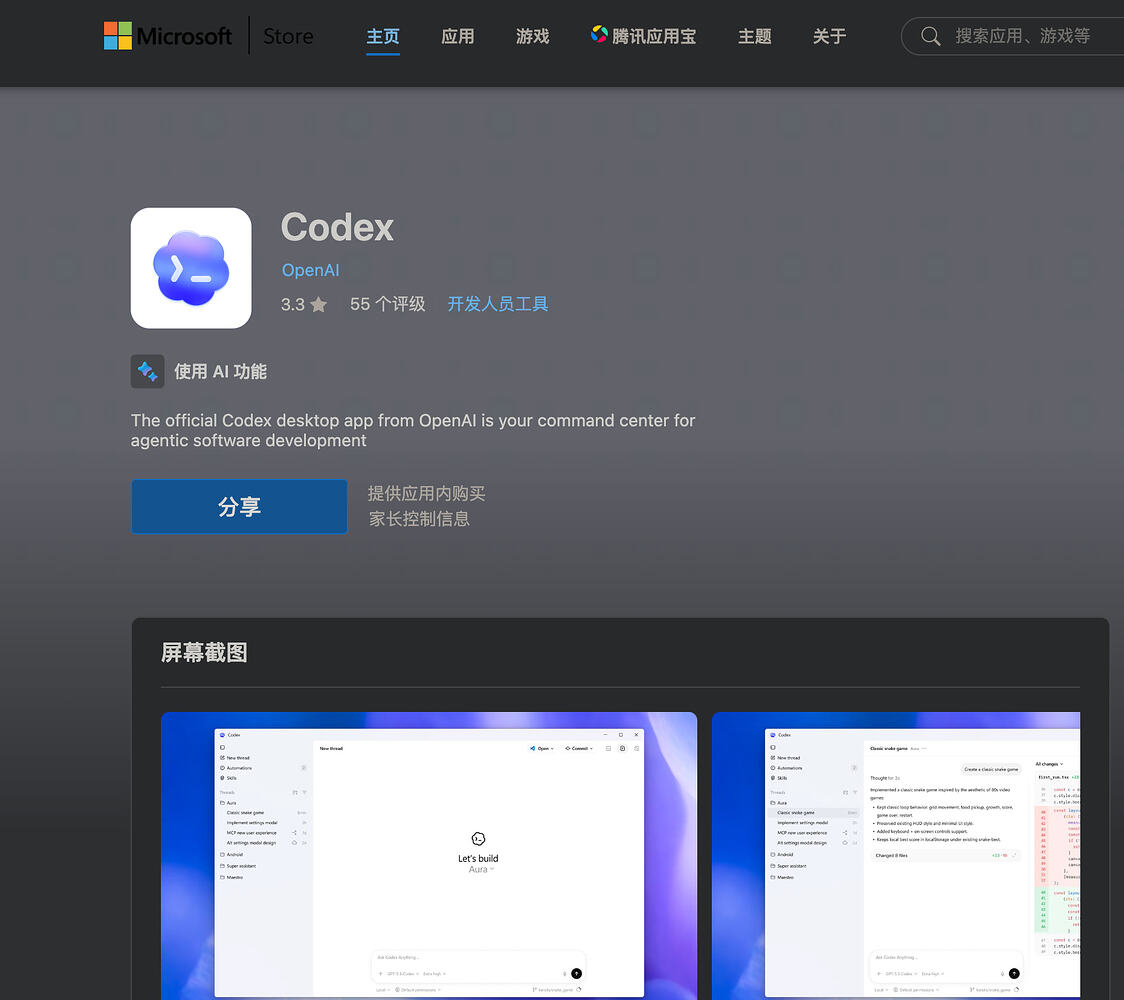Screen dimensions: 1124x1000
Task: Open the Classic snake game screenshot thumbnail
Action: [896, 855]
